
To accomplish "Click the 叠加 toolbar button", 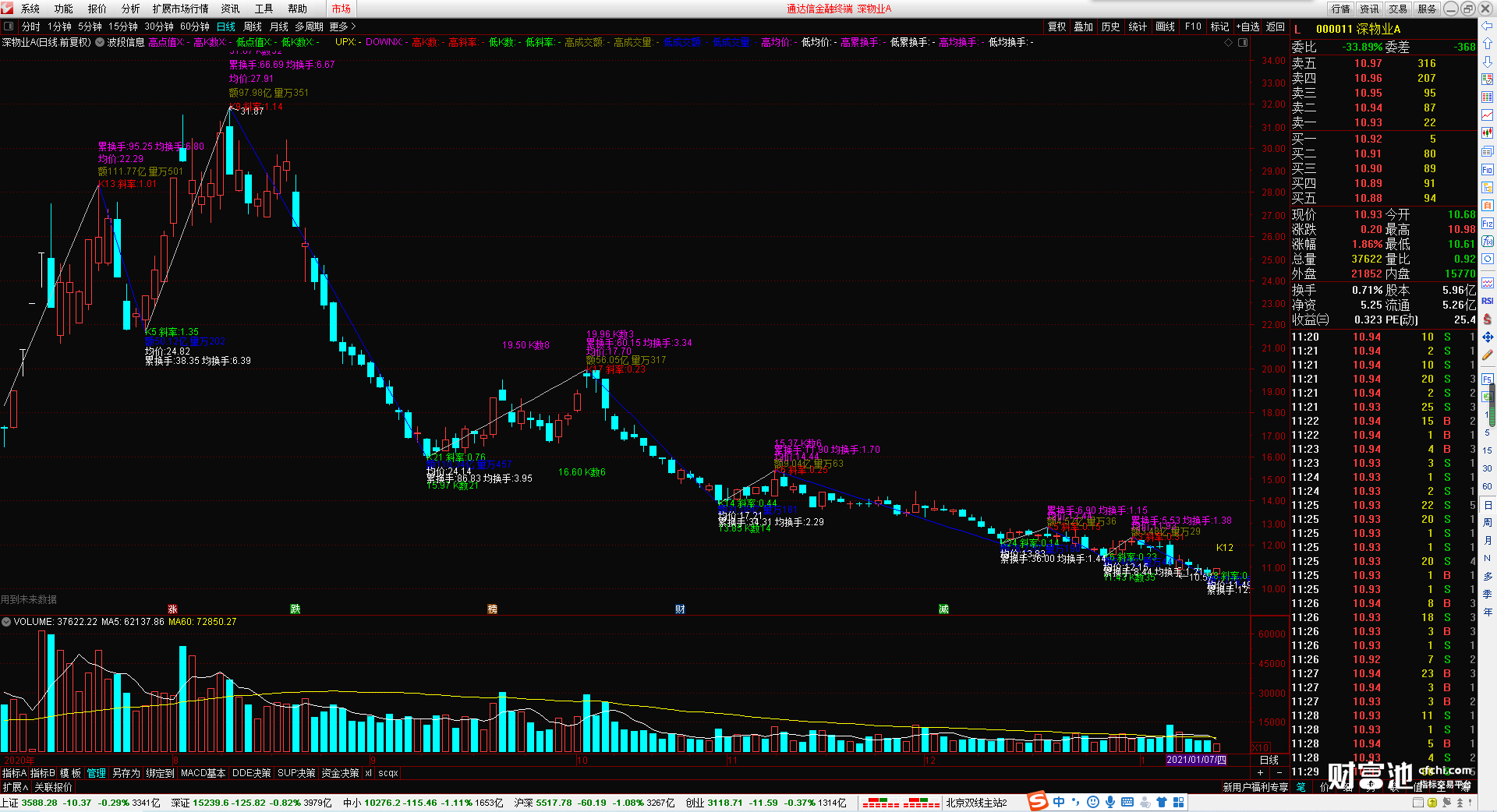I will 1084,26.
